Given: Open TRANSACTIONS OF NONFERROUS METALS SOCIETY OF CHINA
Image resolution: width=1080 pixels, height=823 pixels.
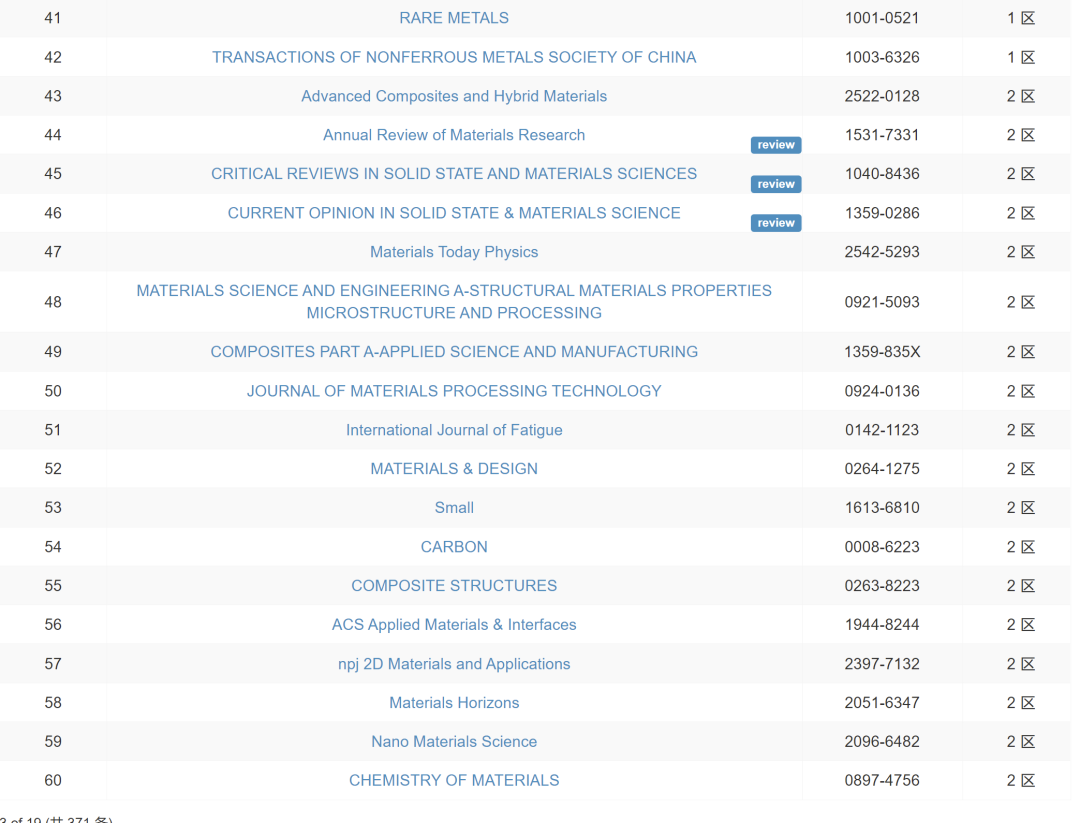Looking at the screenshot, I should tap(454, 57).
